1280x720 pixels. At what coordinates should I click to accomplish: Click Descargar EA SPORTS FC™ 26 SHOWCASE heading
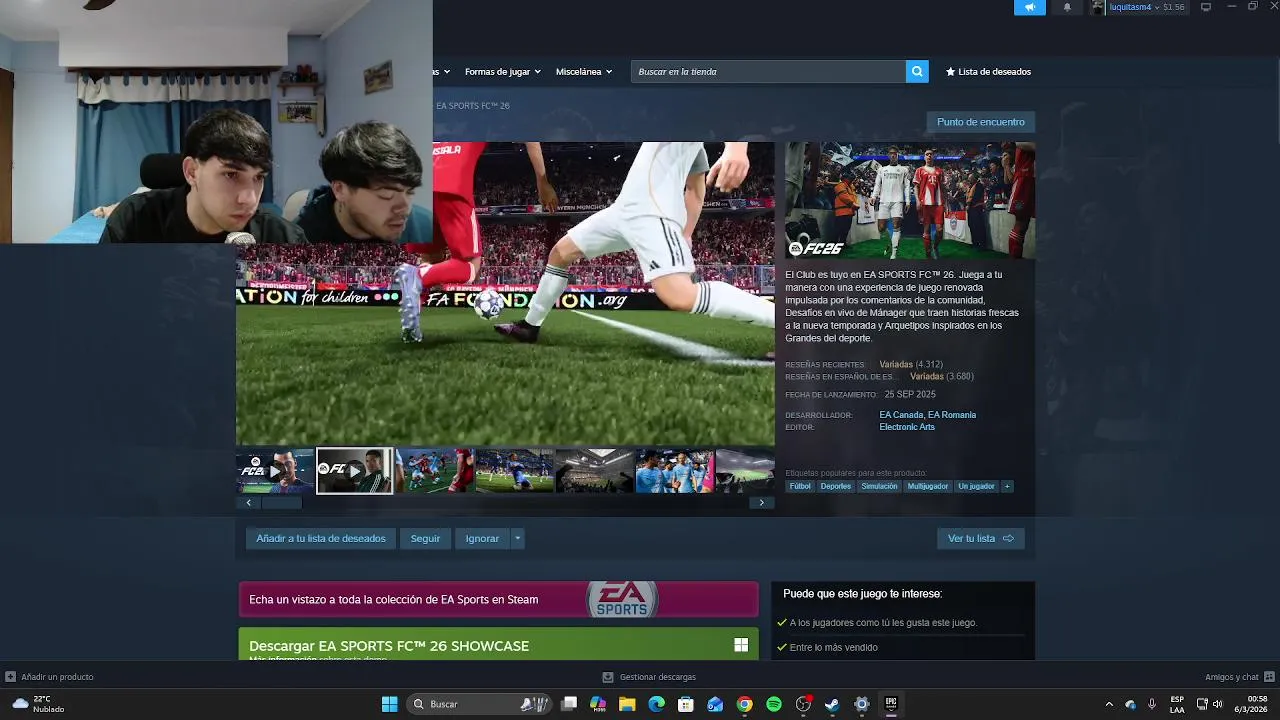click(389, 646)
